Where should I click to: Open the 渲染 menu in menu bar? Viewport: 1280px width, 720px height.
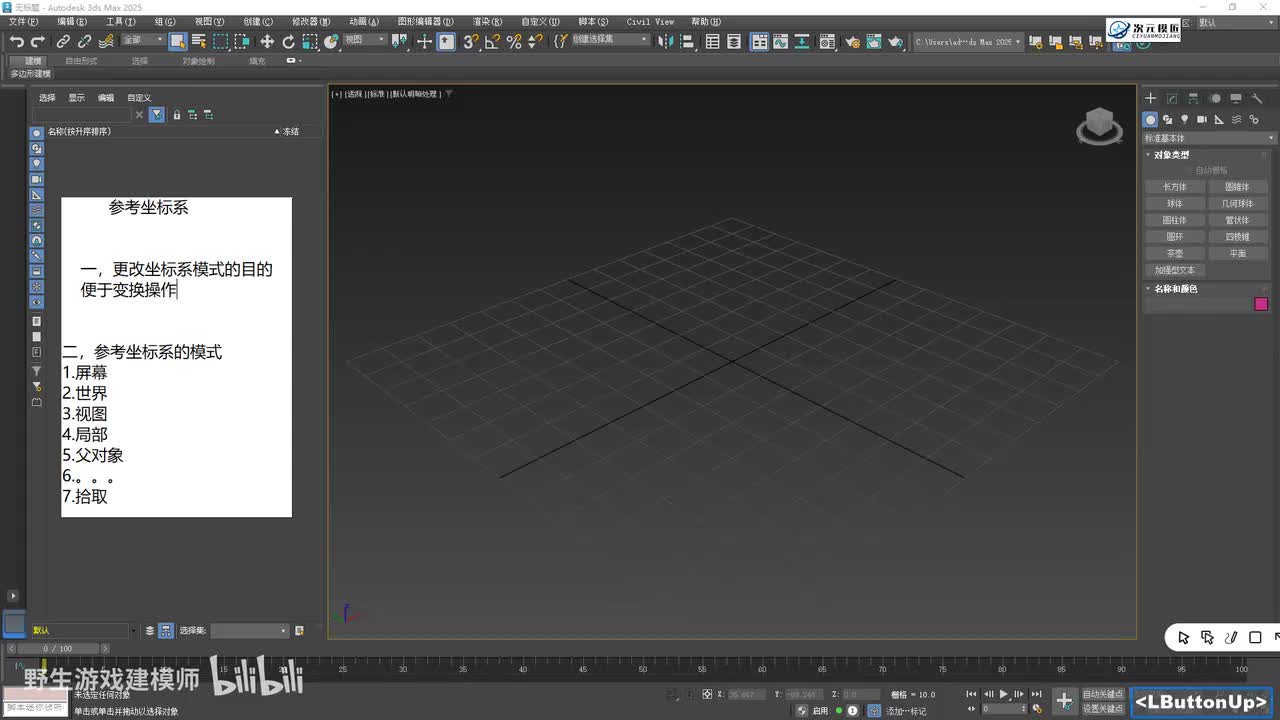point(489,21)
